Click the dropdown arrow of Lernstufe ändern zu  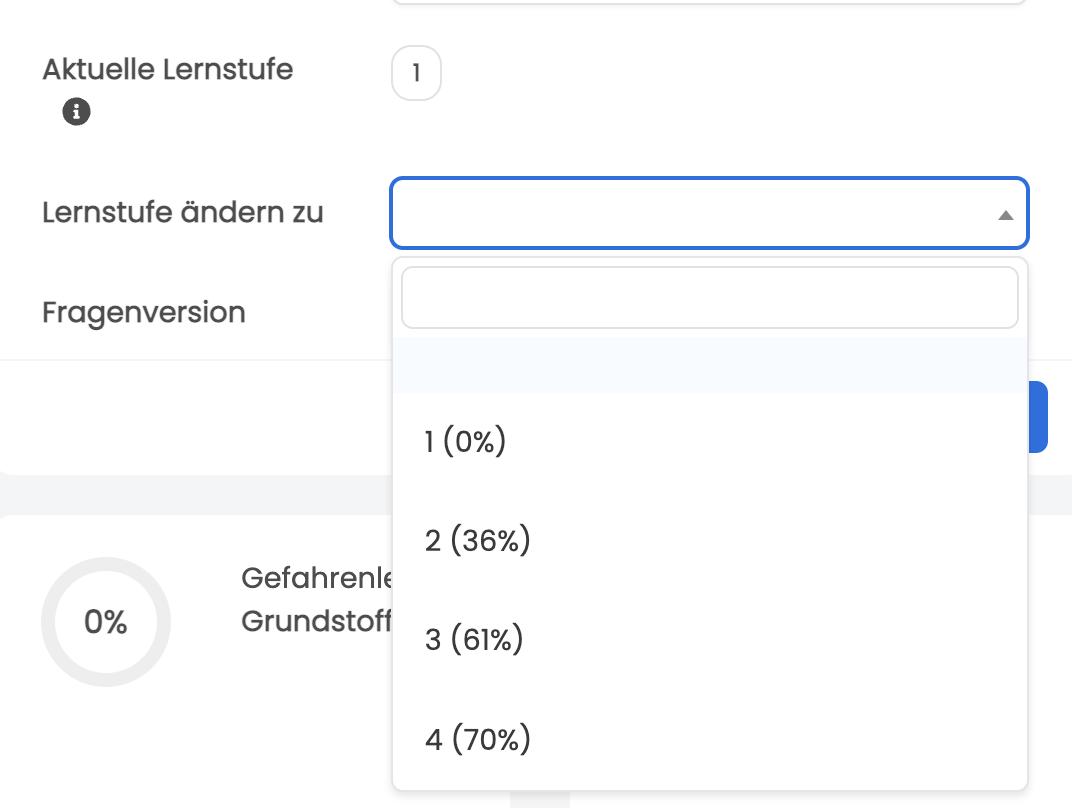1005,215
